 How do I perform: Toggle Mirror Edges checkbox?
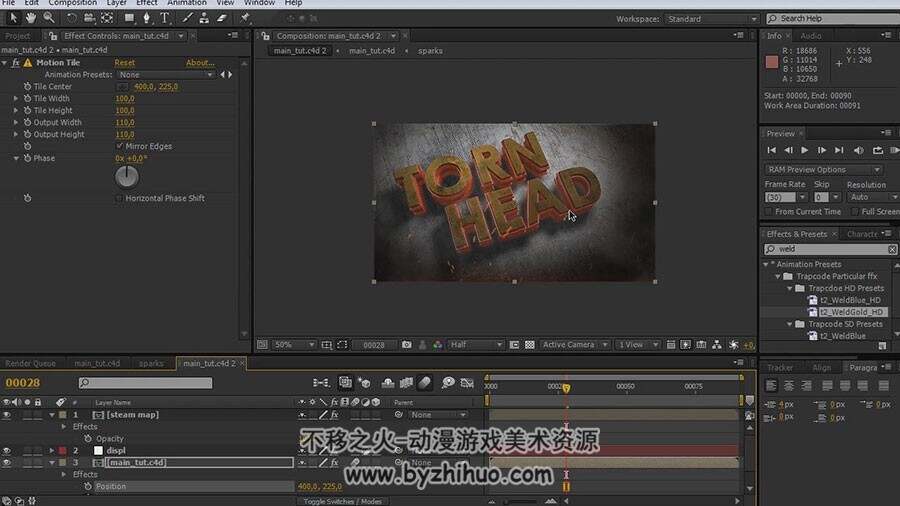click(120, 146)
